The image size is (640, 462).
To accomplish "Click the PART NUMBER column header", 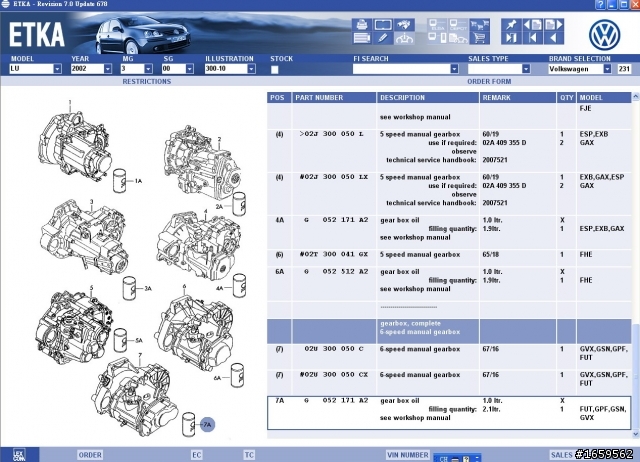I will coord(334,98).
